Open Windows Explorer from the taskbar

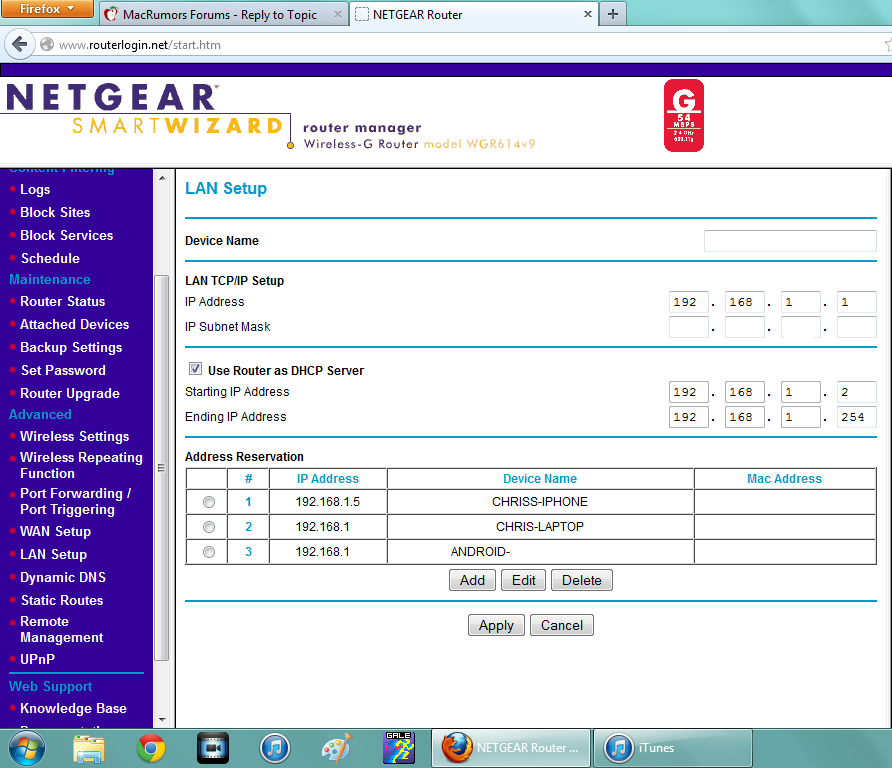(x=89, y=749)
